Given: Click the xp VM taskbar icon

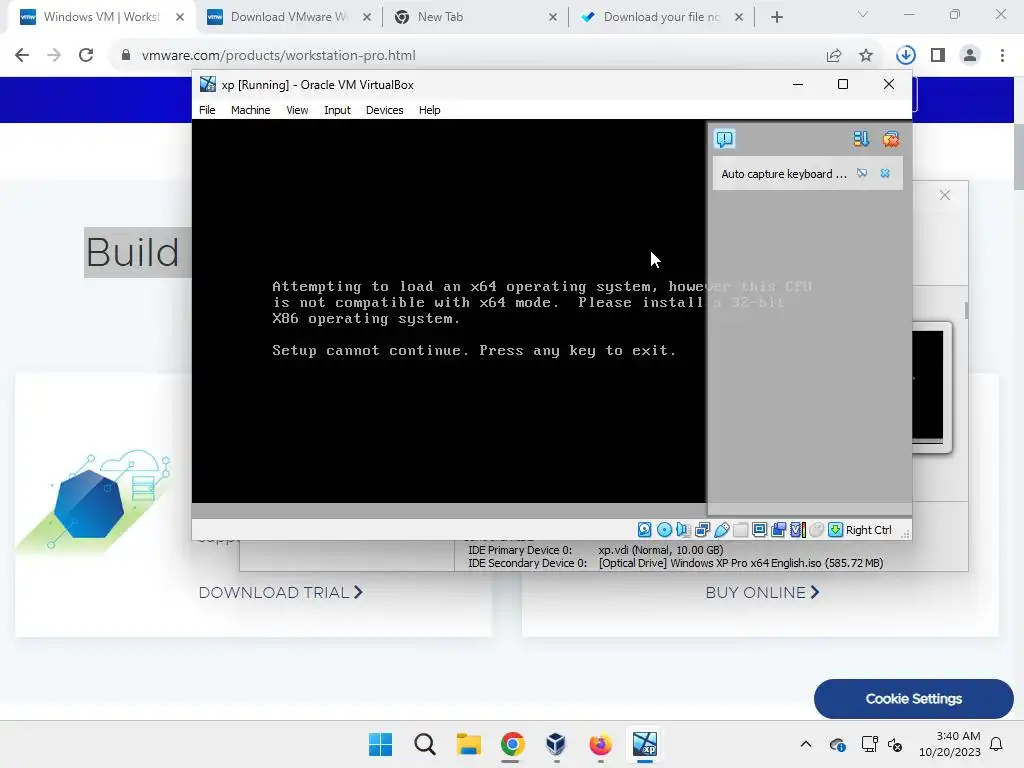Looking at the screenshot, I should click(645, 744).
